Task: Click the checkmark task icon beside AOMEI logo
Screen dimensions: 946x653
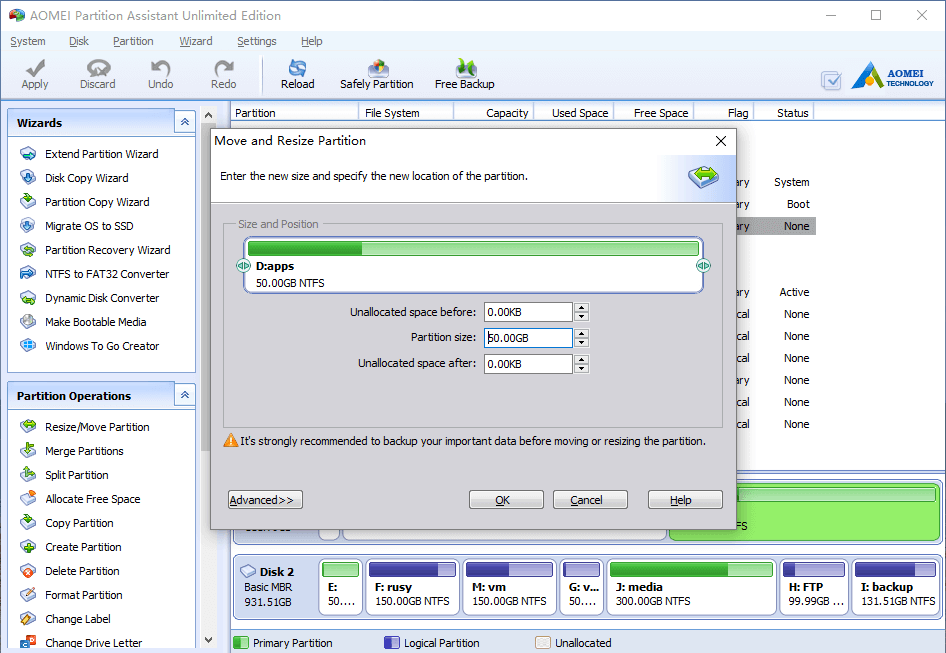Action: [x=831, y=80]
